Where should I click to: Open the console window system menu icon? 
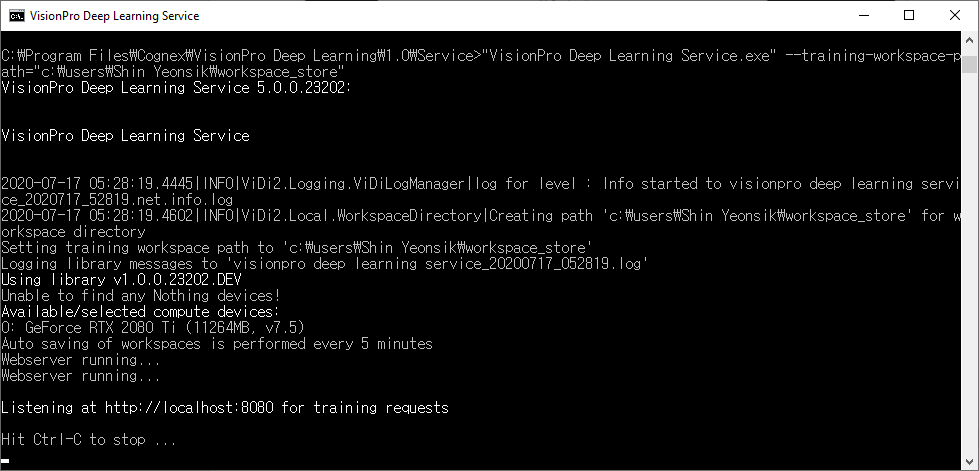[17, 16]
